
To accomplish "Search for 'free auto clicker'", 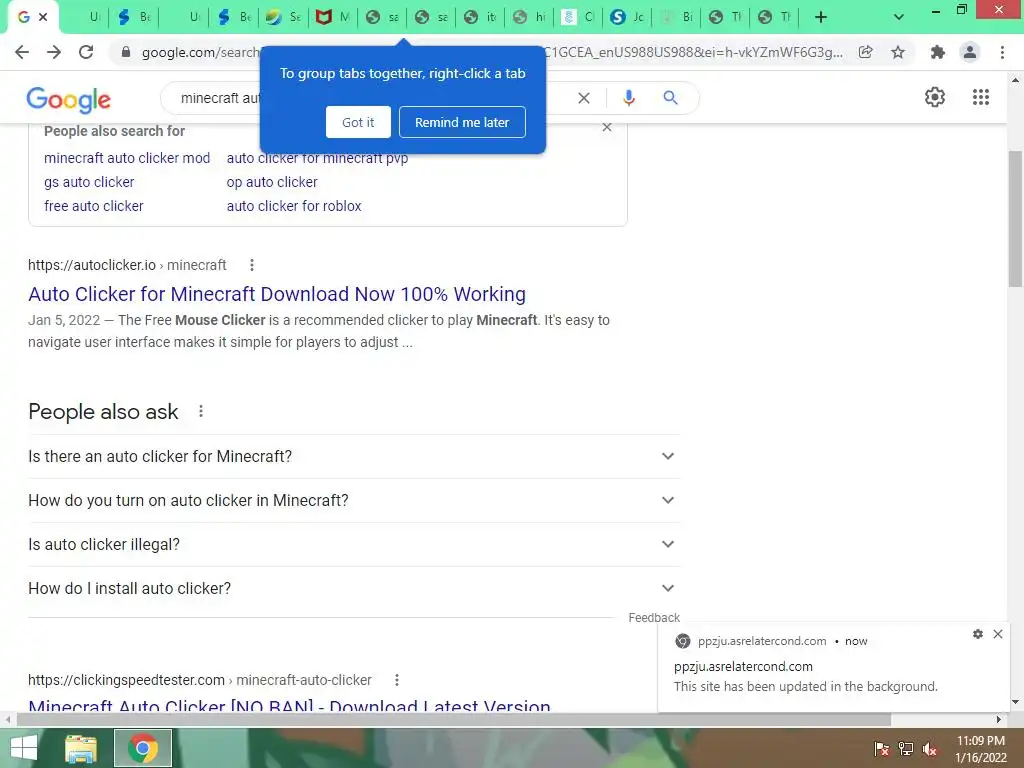I will click(93, 206).
